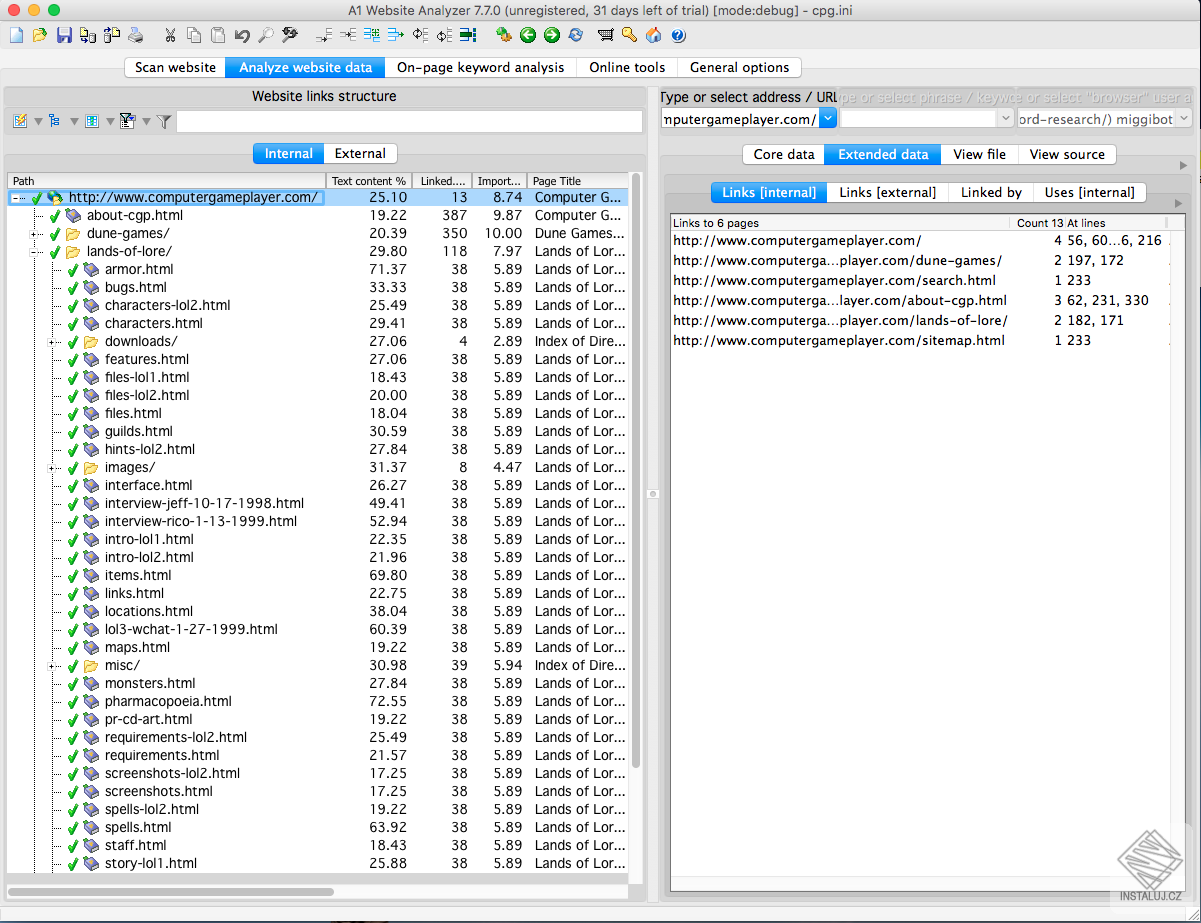Click the yellow key icon in toolbar
The height and width of the screenshot is (923, 1201).
[631, 35]
